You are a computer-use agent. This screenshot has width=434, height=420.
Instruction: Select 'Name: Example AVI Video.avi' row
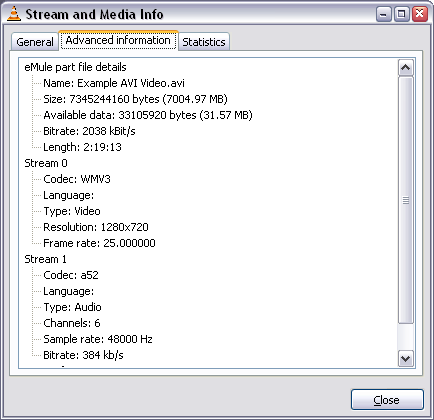(114, 83)
